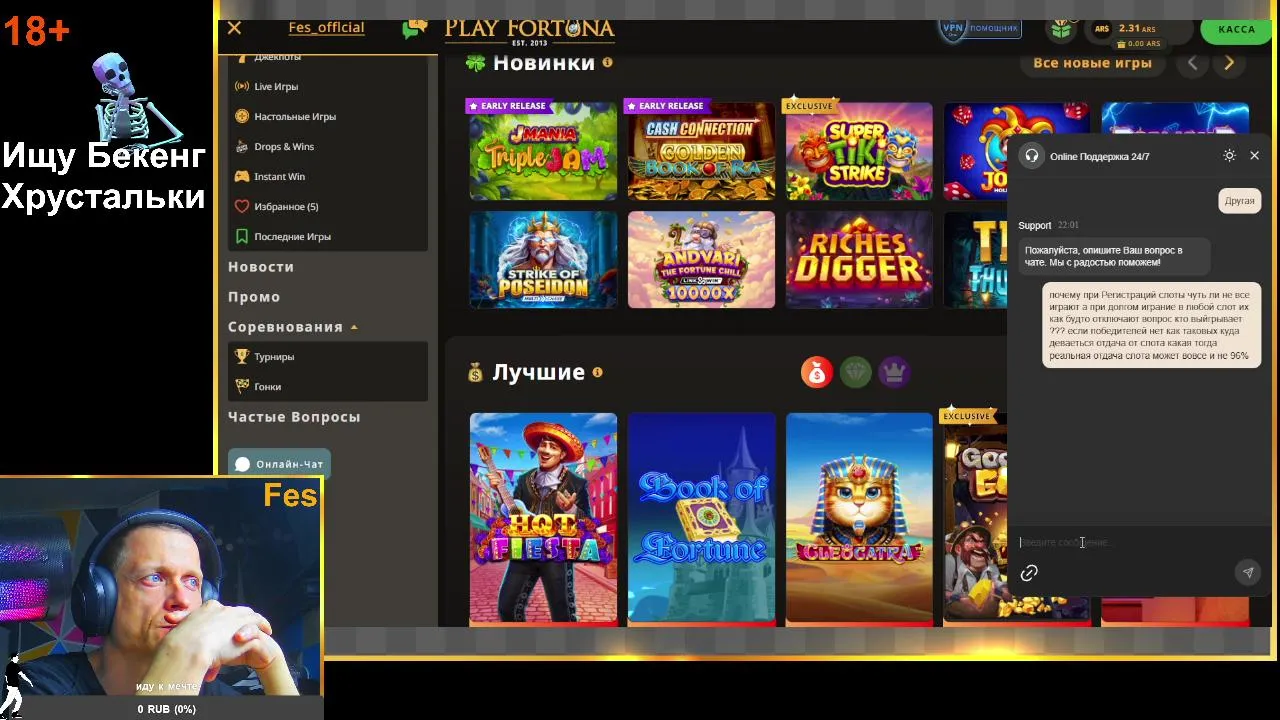Screen dimensions: 1280x720
Task: Open the Fes_official profile link
Action: [326, 28]
